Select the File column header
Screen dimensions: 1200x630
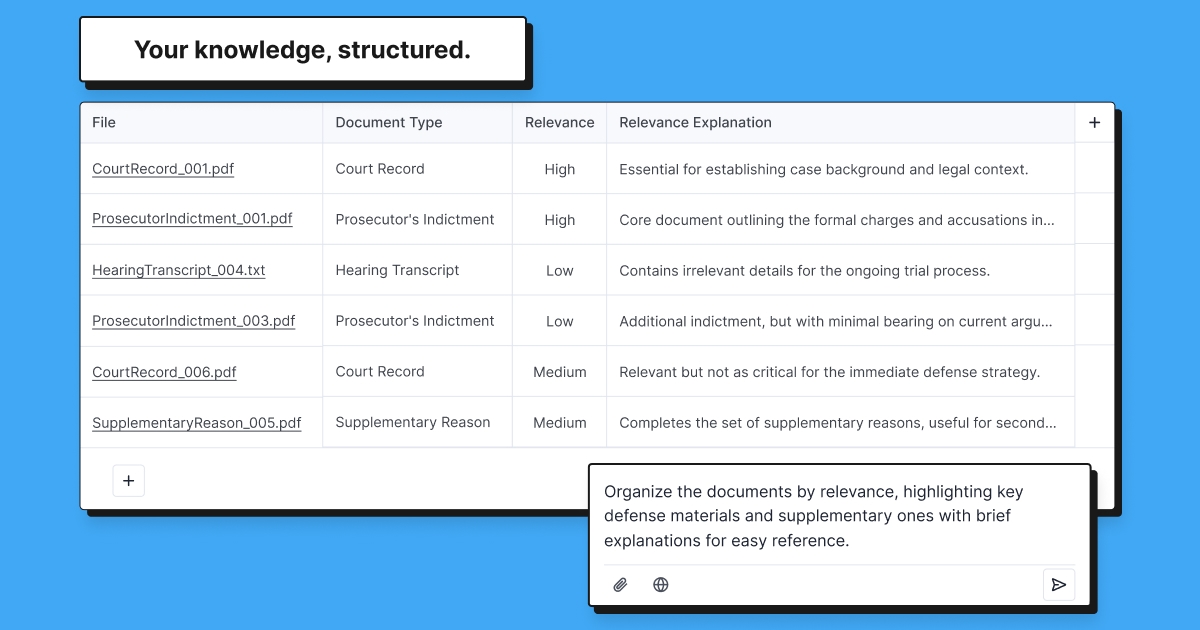pyautogui.click(x=202, y=123)
